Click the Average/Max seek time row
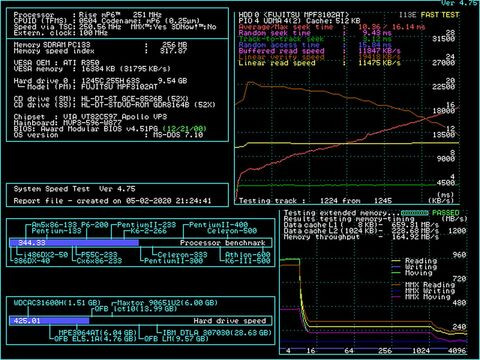 coord(332,27)
